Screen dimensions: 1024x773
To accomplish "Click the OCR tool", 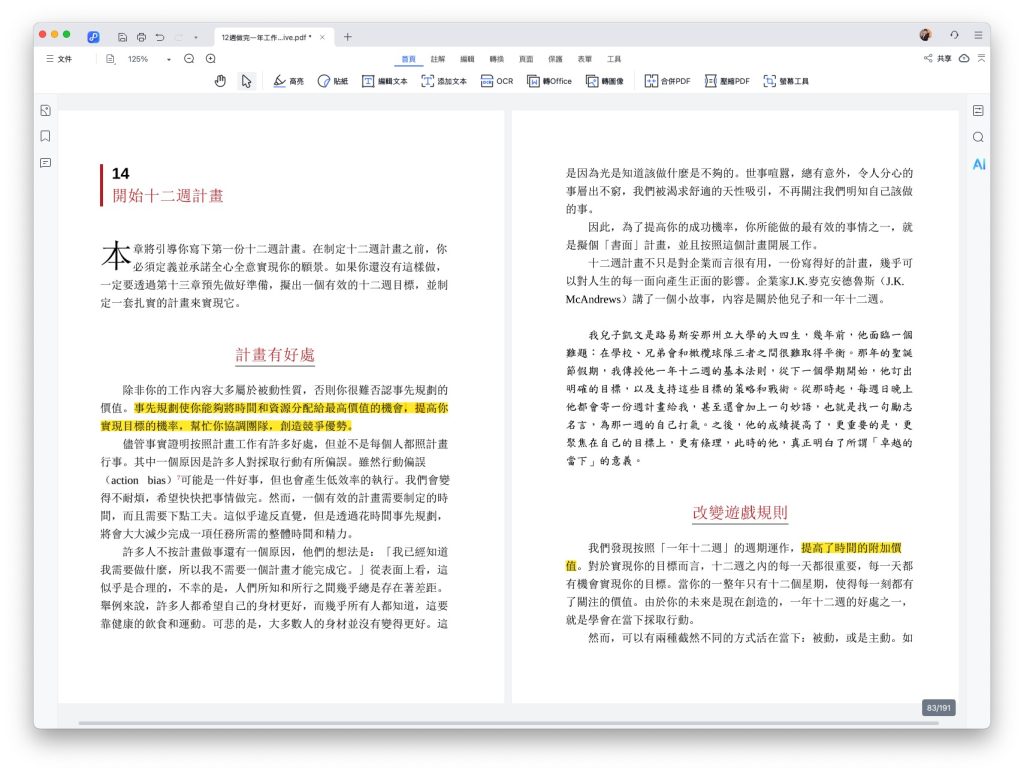I will point(496,81).
